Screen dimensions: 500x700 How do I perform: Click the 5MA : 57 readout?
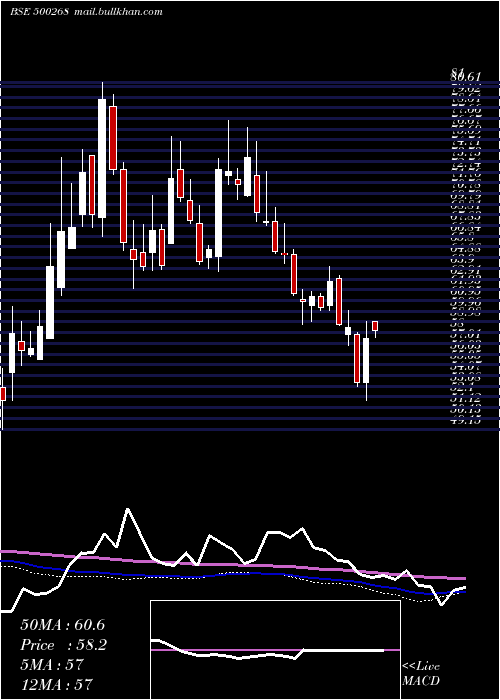tap(52, 665)
